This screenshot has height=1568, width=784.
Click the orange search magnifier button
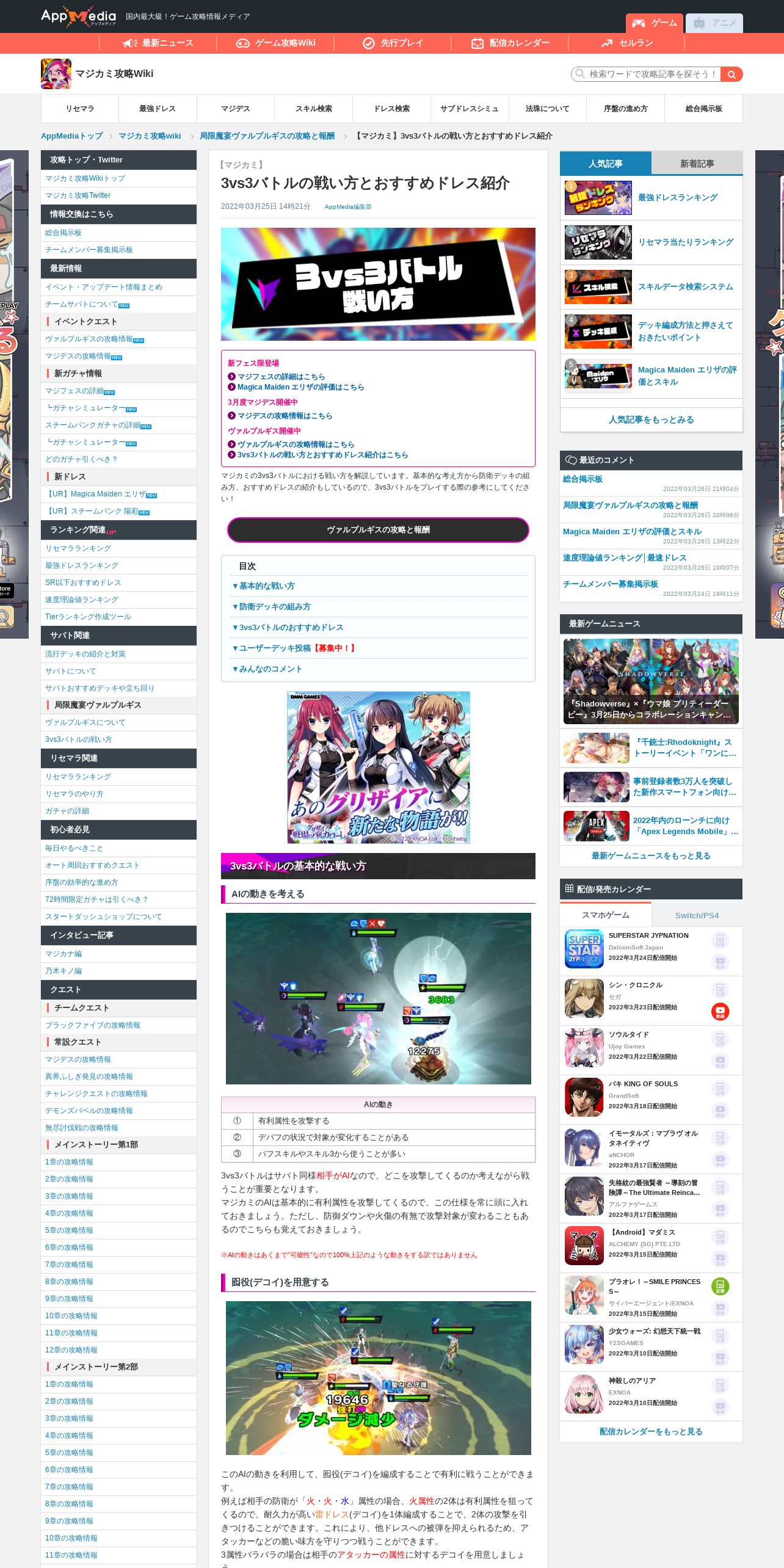(x=731, y=74)
